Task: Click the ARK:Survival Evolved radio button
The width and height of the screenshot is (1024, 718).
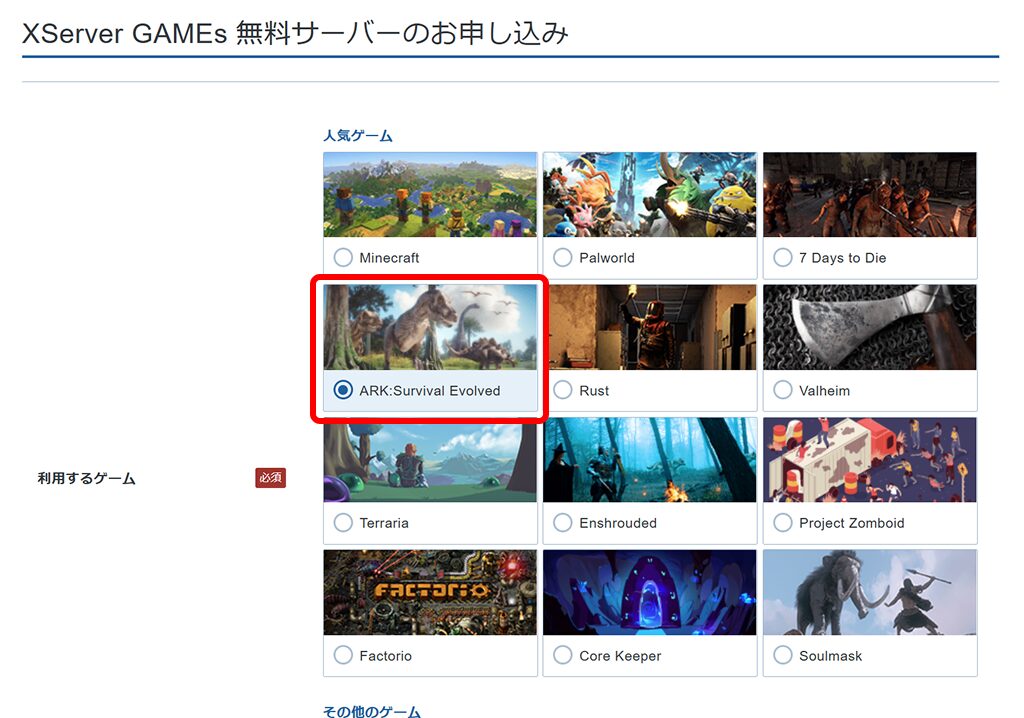Action: pos(343,390)
